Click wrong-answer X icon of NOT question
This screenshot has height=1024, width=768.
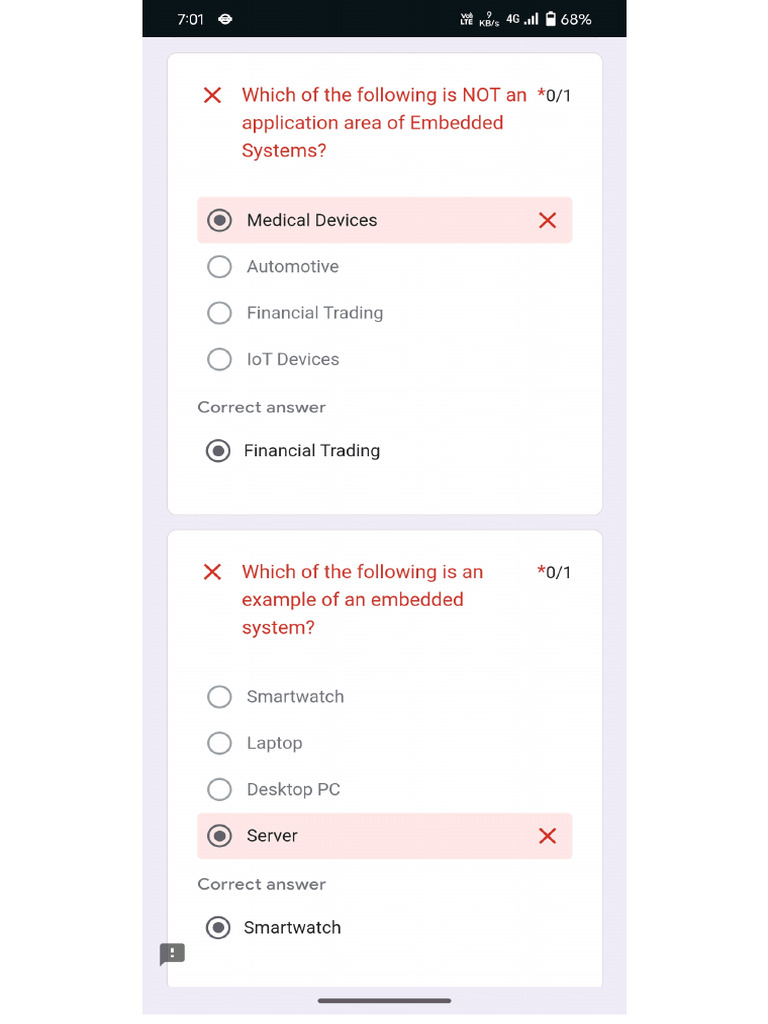tap(212, 95)
